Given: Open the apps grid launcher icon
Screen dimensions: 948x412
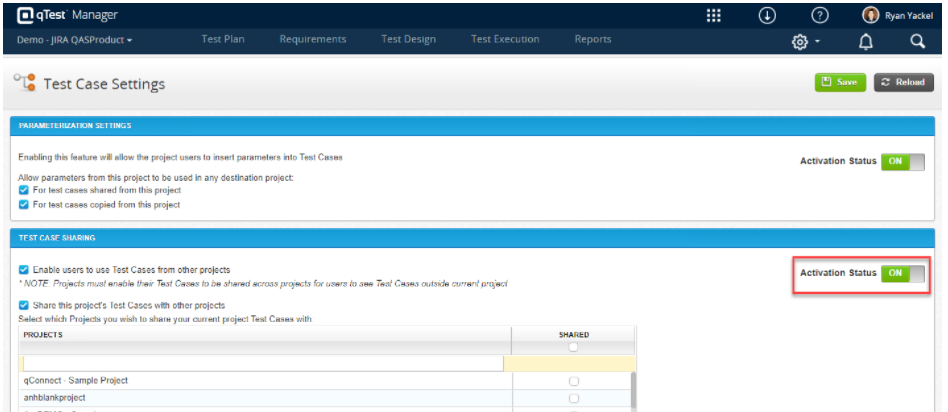Looking at the screenshot, I should (x=713, y=16).
